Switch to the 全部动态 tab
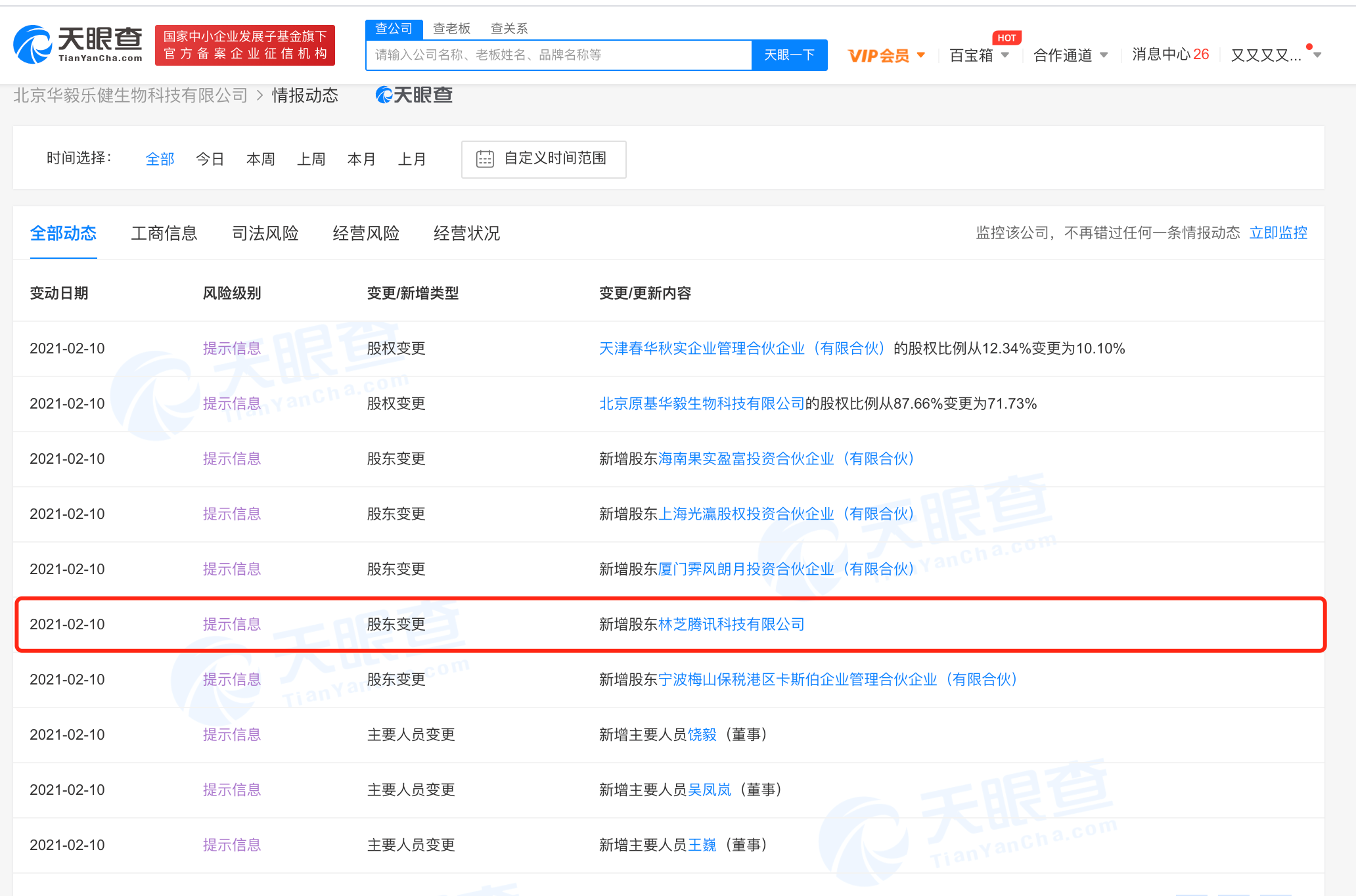1356x896 pixels. coord(63,233)
